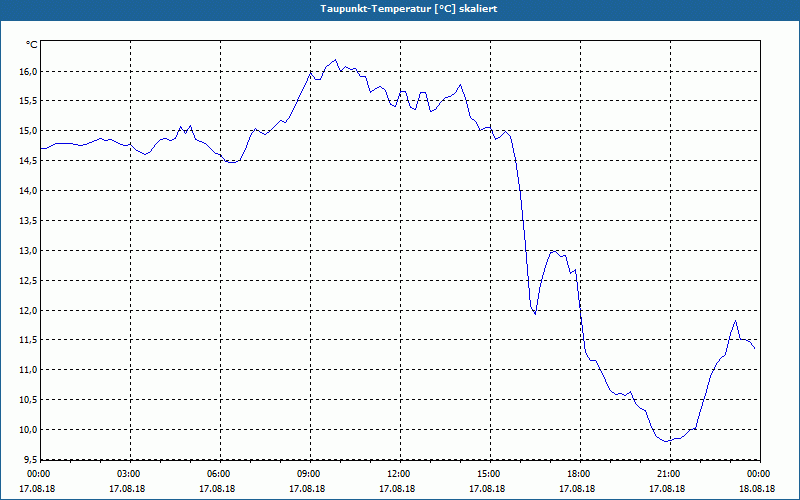Click the 12,5 y-axis label
Screen dimensions: 800x500
click(x=29, y=280)
